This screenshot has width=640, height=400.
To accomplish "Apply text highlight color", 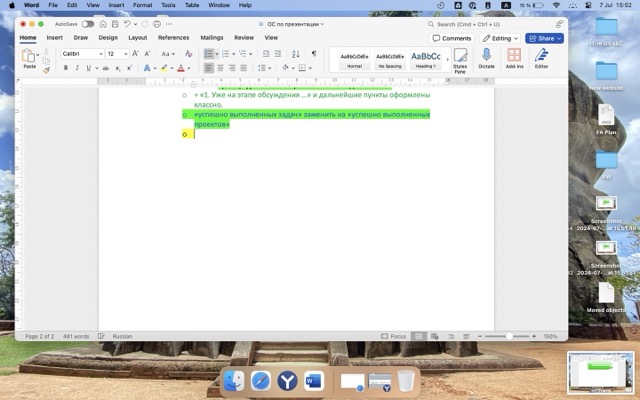I will [x=164, y=68].
